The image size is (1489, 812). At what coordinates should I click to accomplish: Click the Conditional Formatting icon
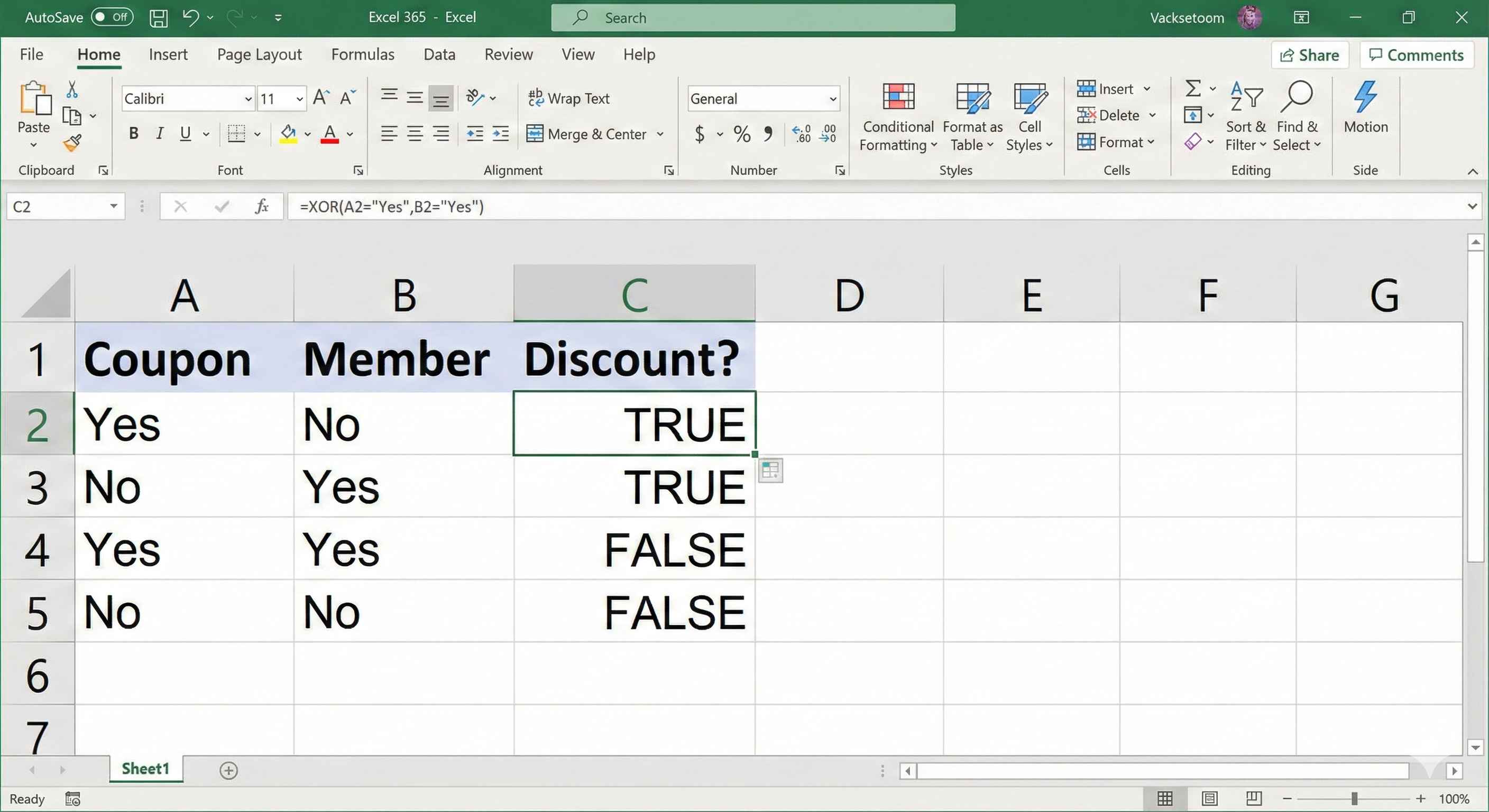(898, 97)
